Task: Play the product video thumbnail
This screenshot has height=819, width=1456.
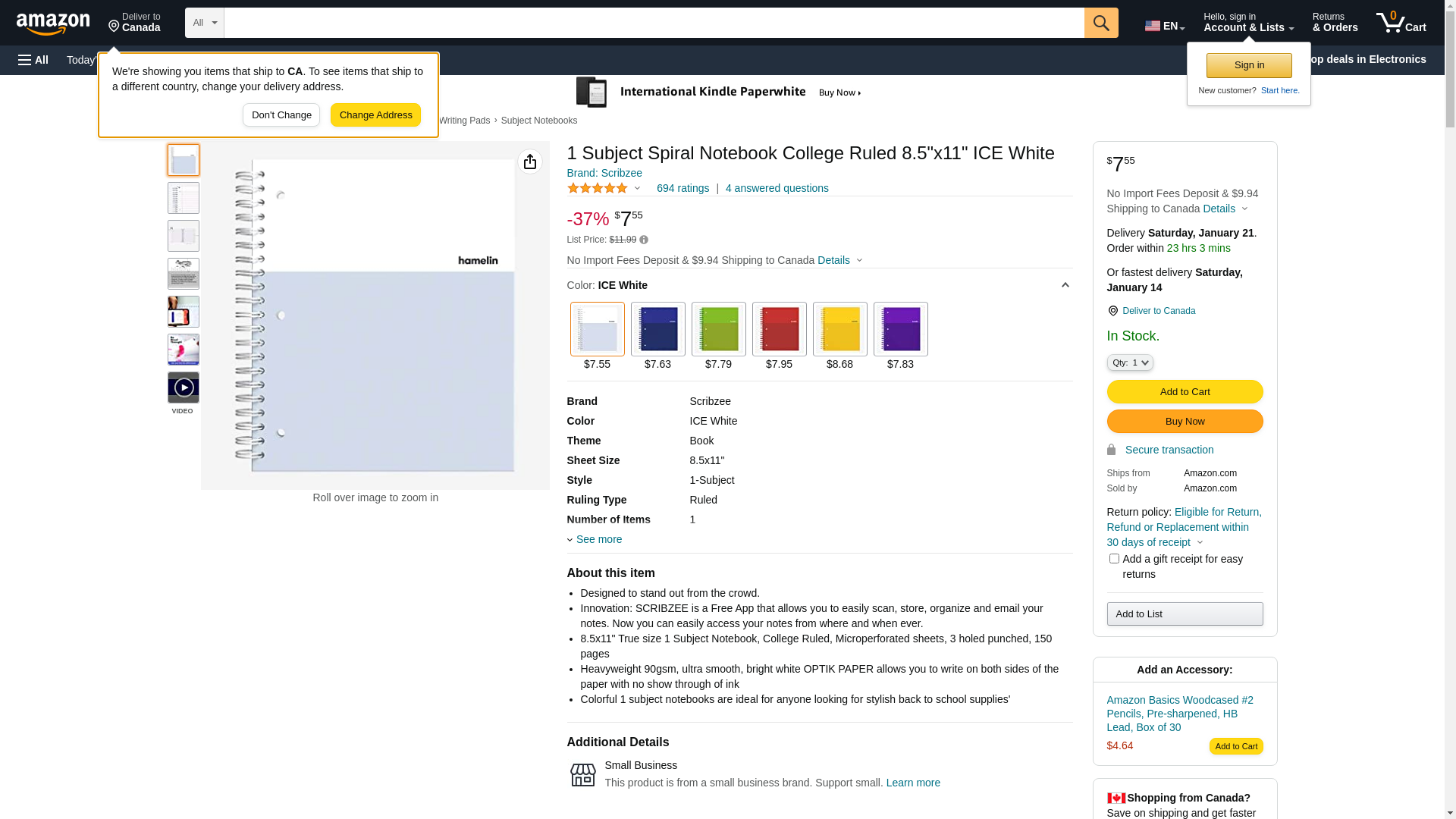Action: tap(184, 388)
